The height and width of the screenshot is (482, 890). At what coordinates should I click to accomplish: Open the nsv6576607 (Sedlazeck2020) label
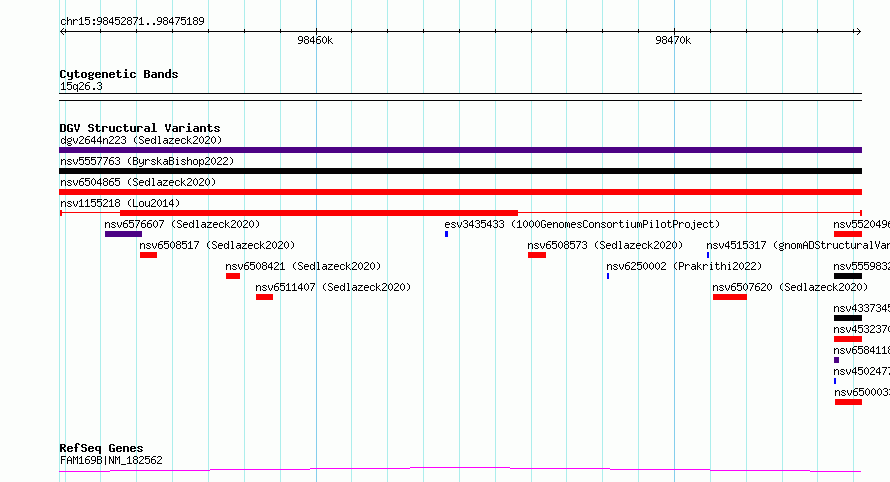182,224
